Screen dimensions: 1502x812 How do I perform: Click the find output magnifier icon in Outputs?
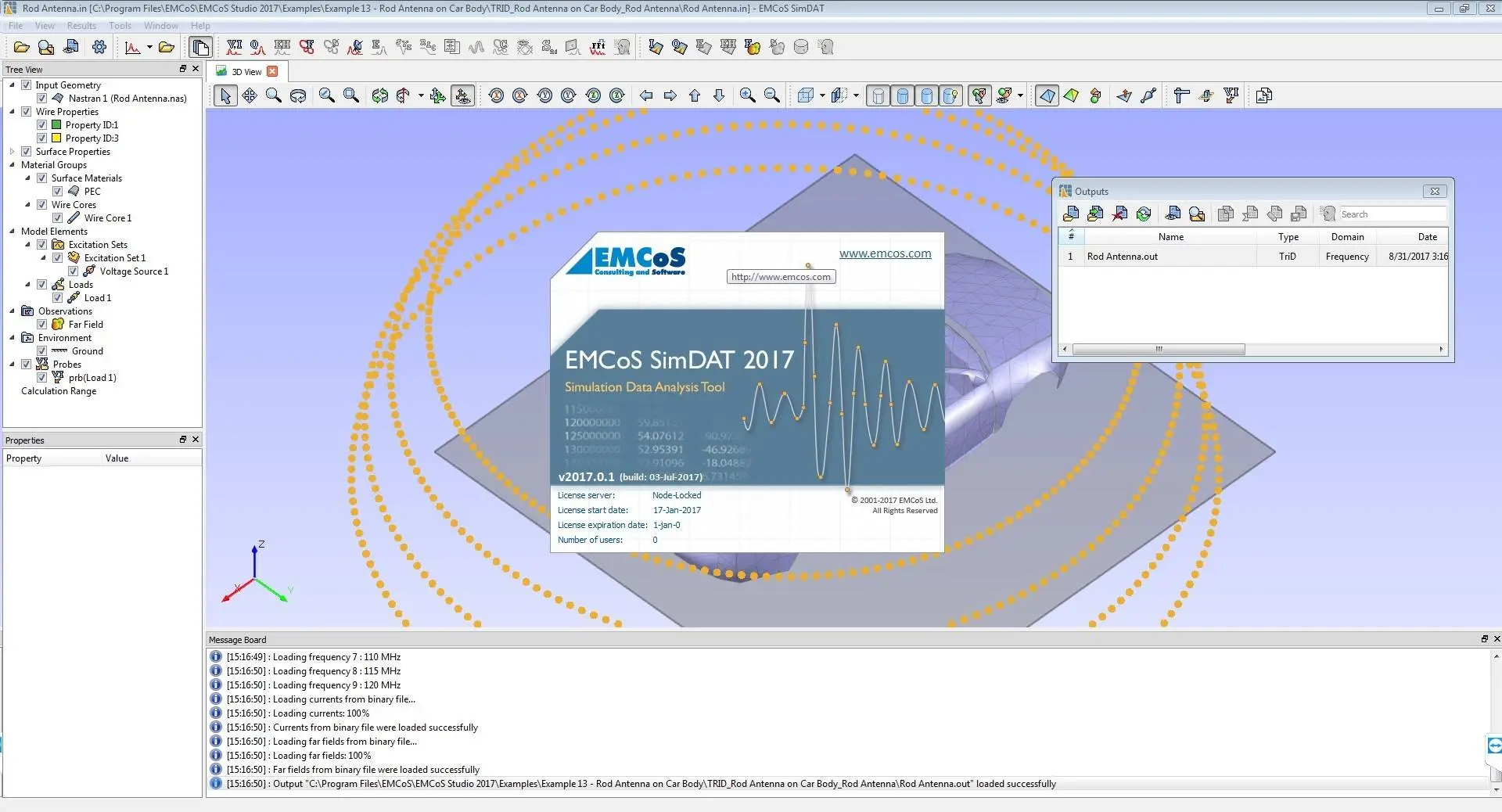(1197, 214)
